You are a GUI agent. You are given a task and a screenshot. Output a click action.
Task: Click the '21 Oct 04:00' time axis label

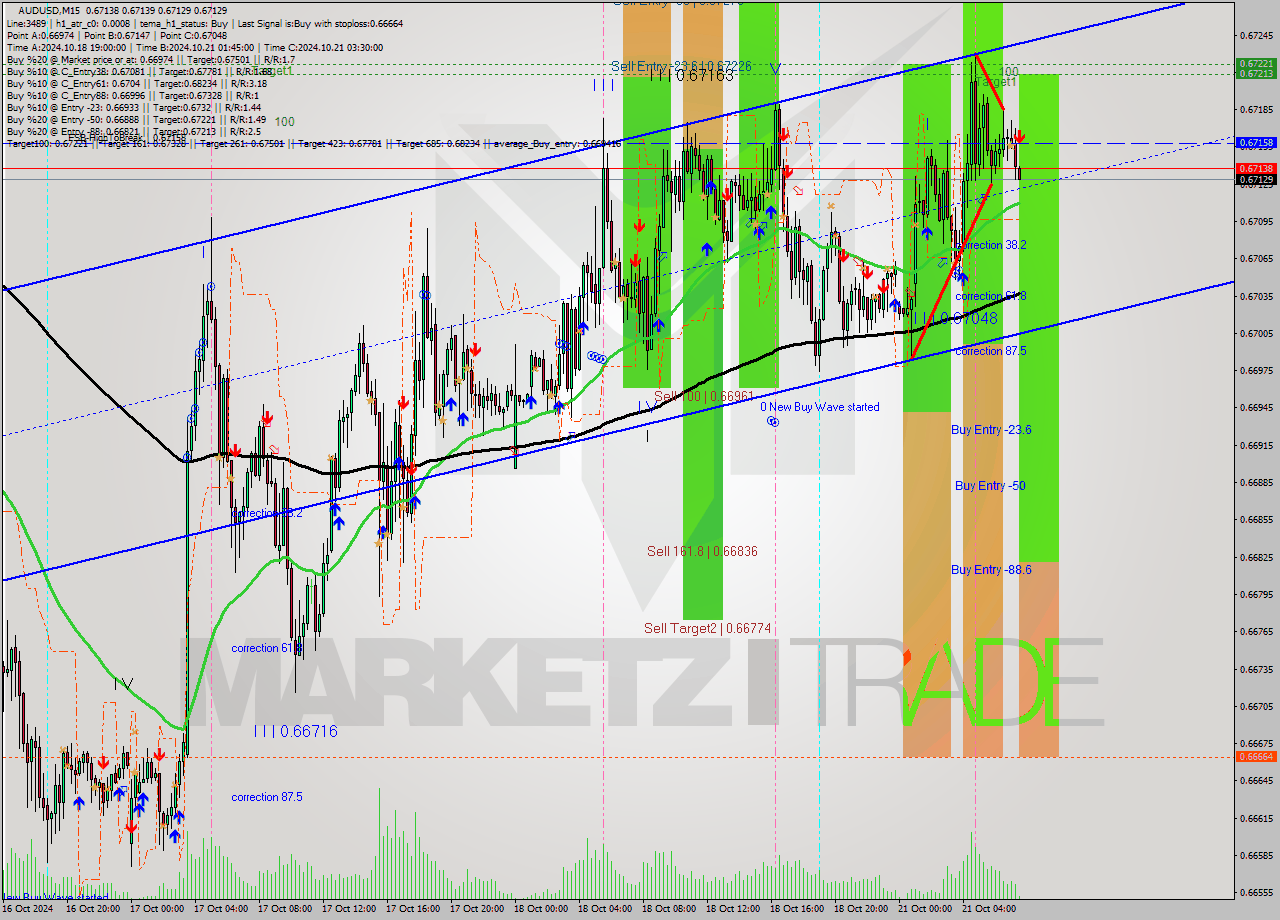(989, 909)
